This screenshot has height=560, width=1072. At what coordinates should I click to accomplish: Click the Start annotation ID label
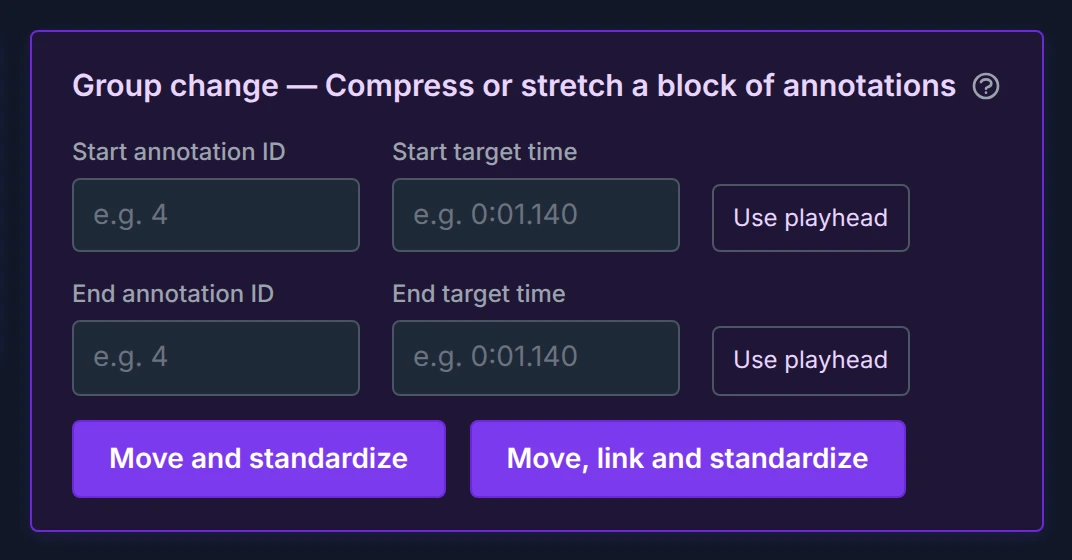(179, 152)
